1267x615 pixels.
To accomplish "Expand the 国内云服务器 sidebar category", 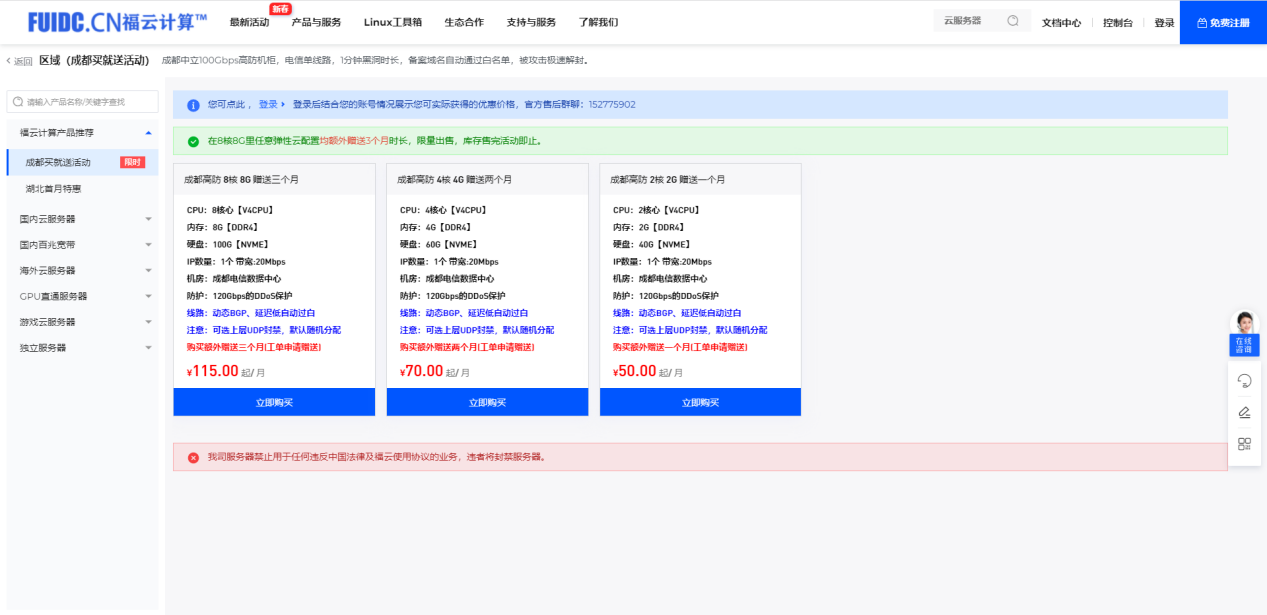I will click(148, 219).
